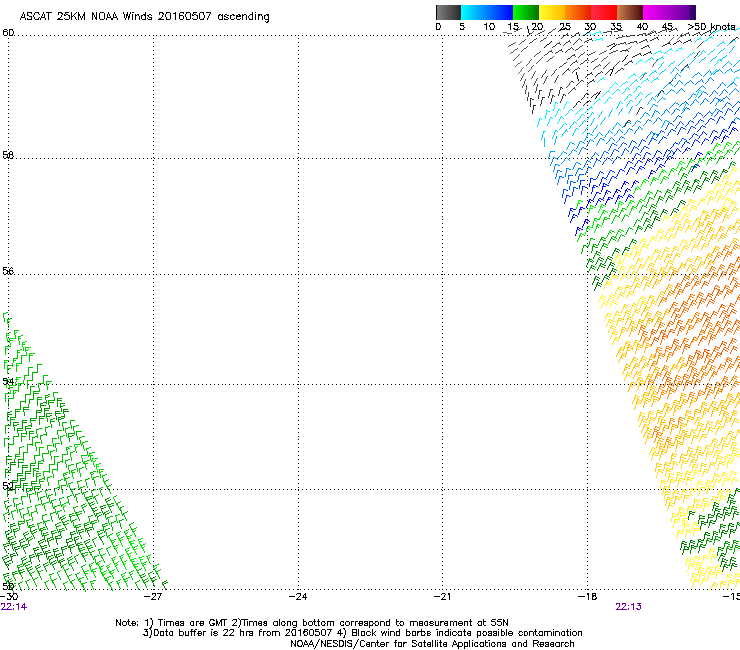Click the legend label '10'
Screen dimensions: 740x650
[489, 27]
